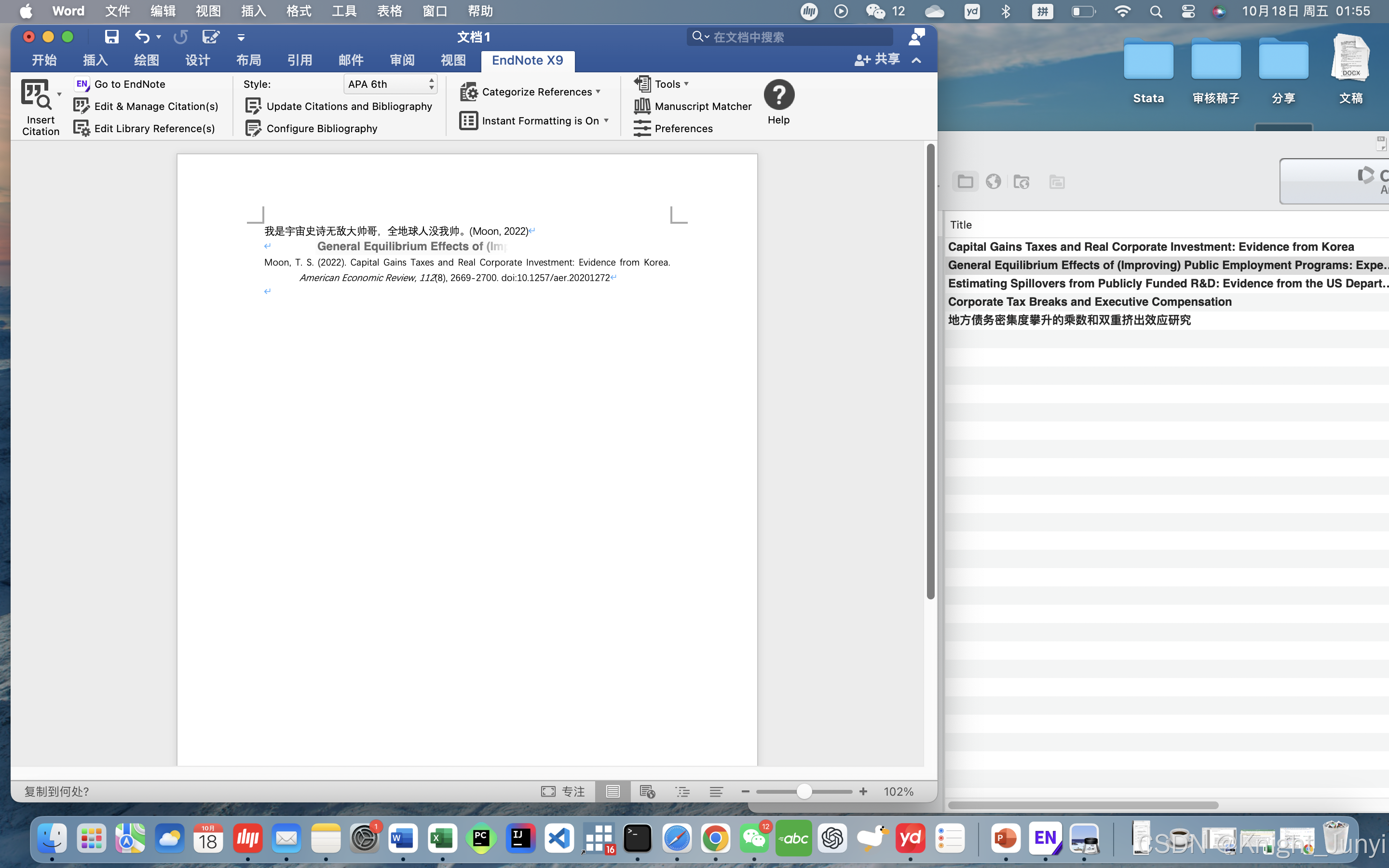Switch to the 引用 ribbon tab
1389x868 pixels.
pyautogui.click(x=300, y=60)
